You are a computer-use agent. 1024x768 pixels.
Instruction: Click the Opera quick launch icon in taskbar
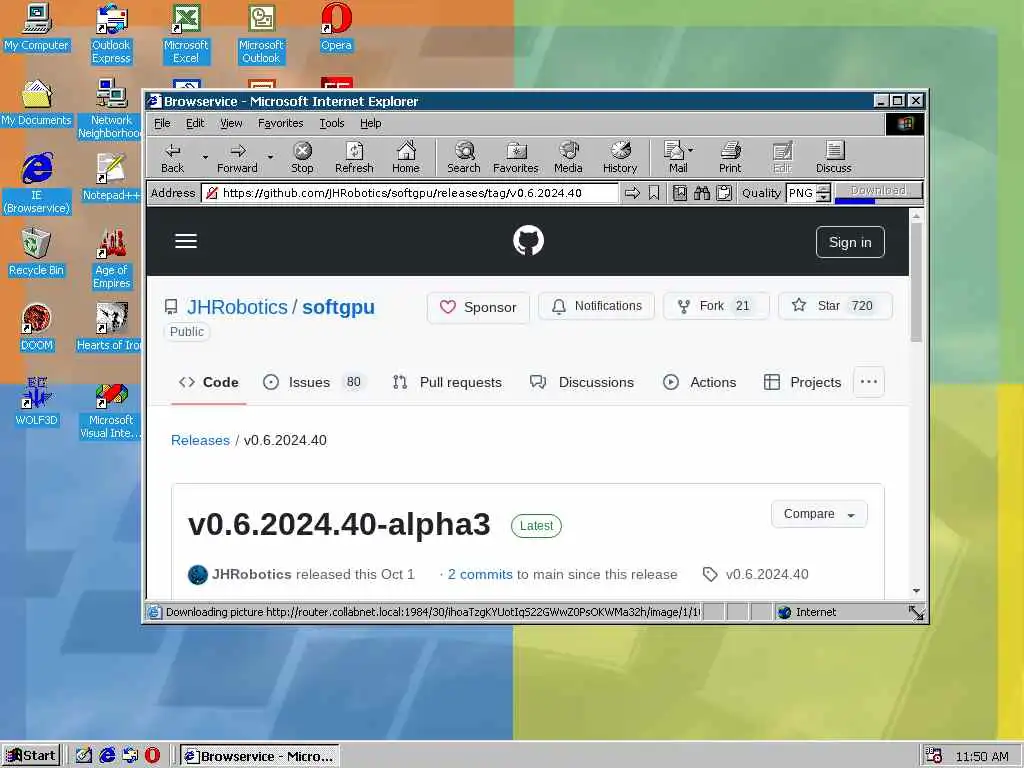coord(152,755)
